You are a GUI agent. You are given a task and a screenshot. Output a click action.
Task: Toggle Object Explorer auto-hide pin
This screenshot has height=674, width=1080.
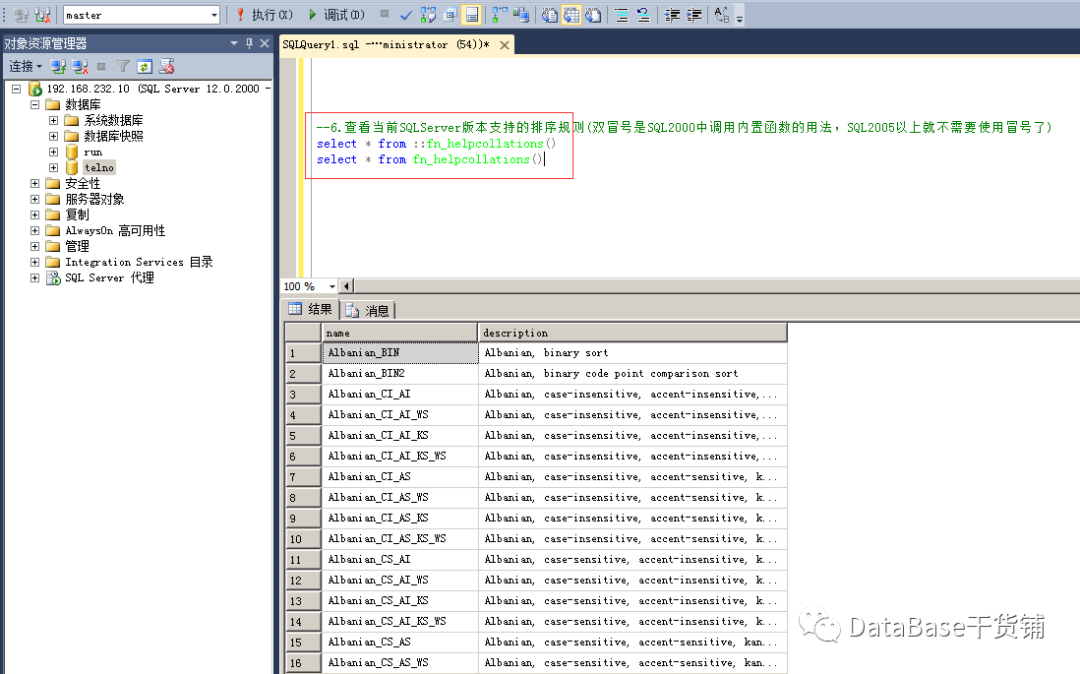[249, 43]
